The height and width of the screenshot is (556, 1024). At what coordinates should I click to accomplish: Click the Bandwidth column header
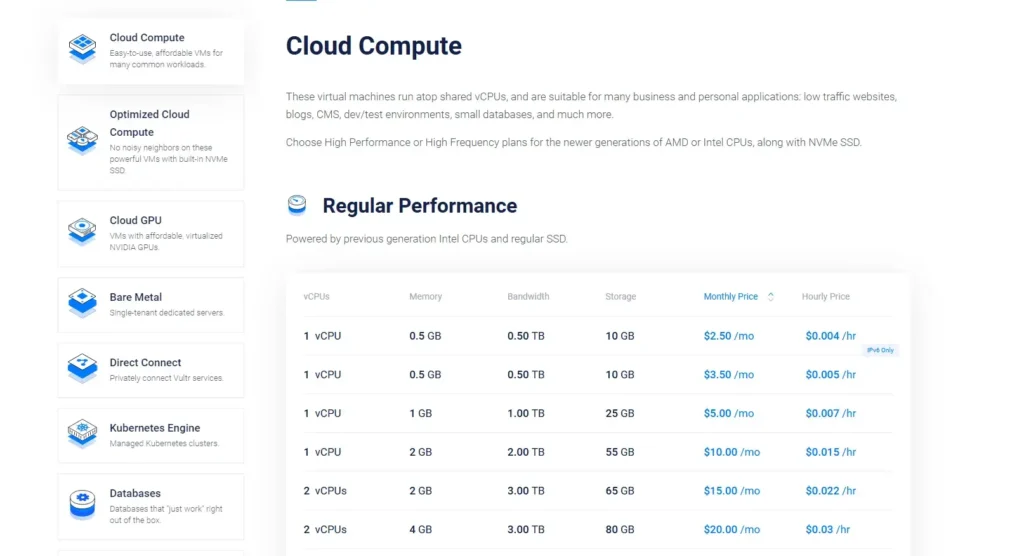coord(528,297)
